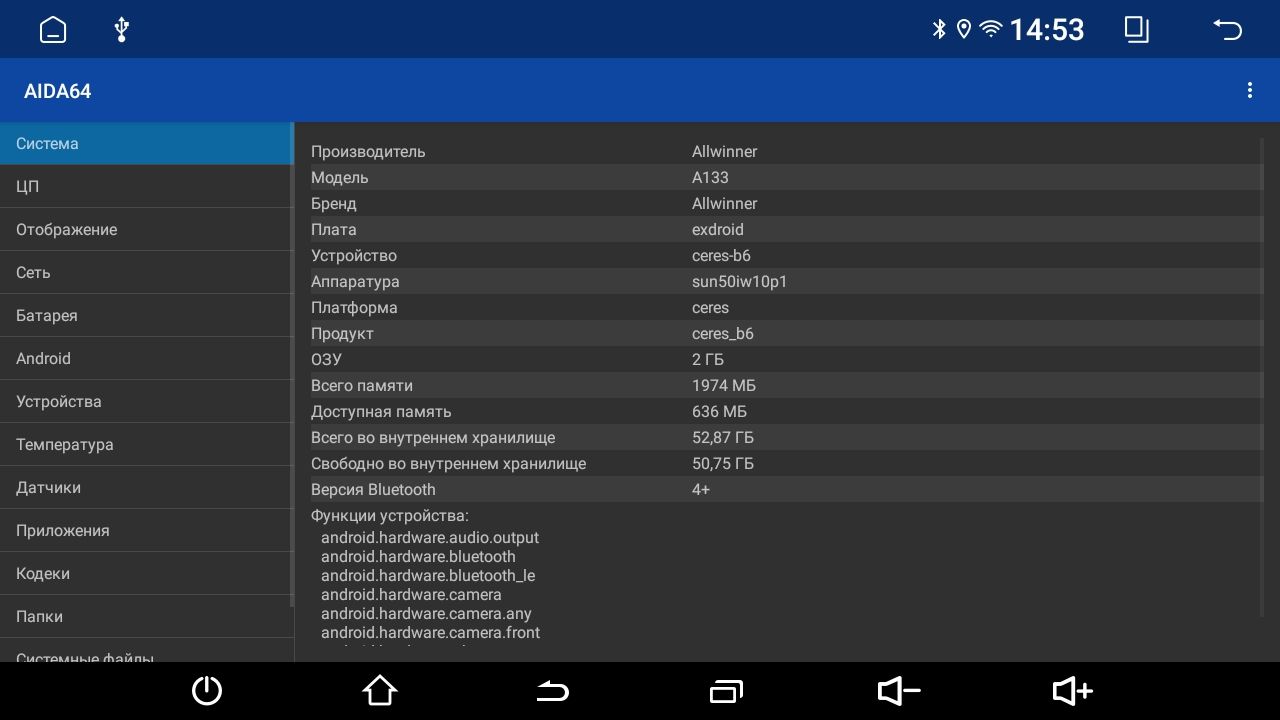Tap the Wi-Fi signal indicator
The width and height of the screenshot is (1280, 720).
click(x=990, y=29)
